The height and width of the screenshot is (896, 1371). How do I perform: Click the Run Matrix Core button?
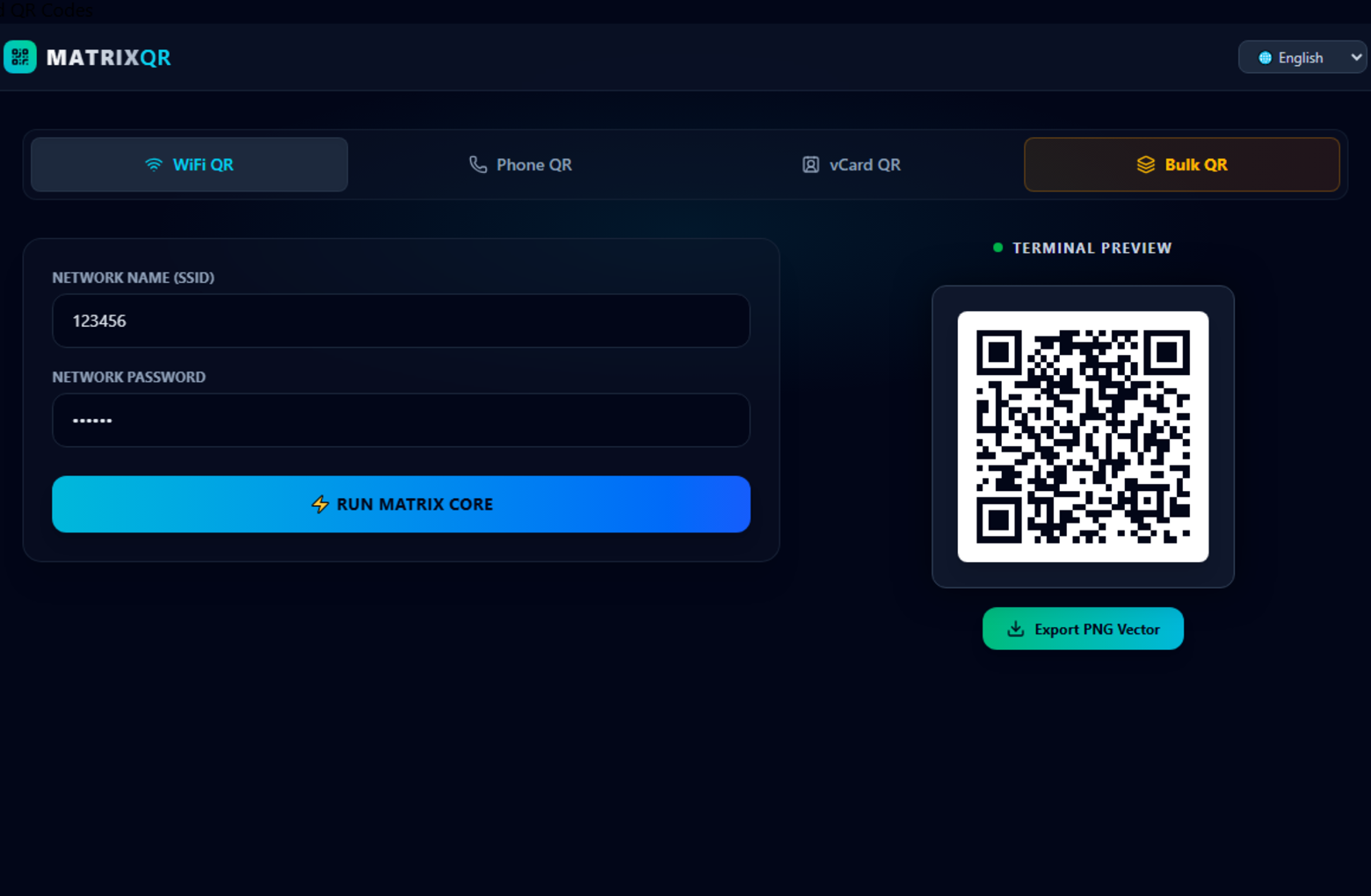point(401,504)
